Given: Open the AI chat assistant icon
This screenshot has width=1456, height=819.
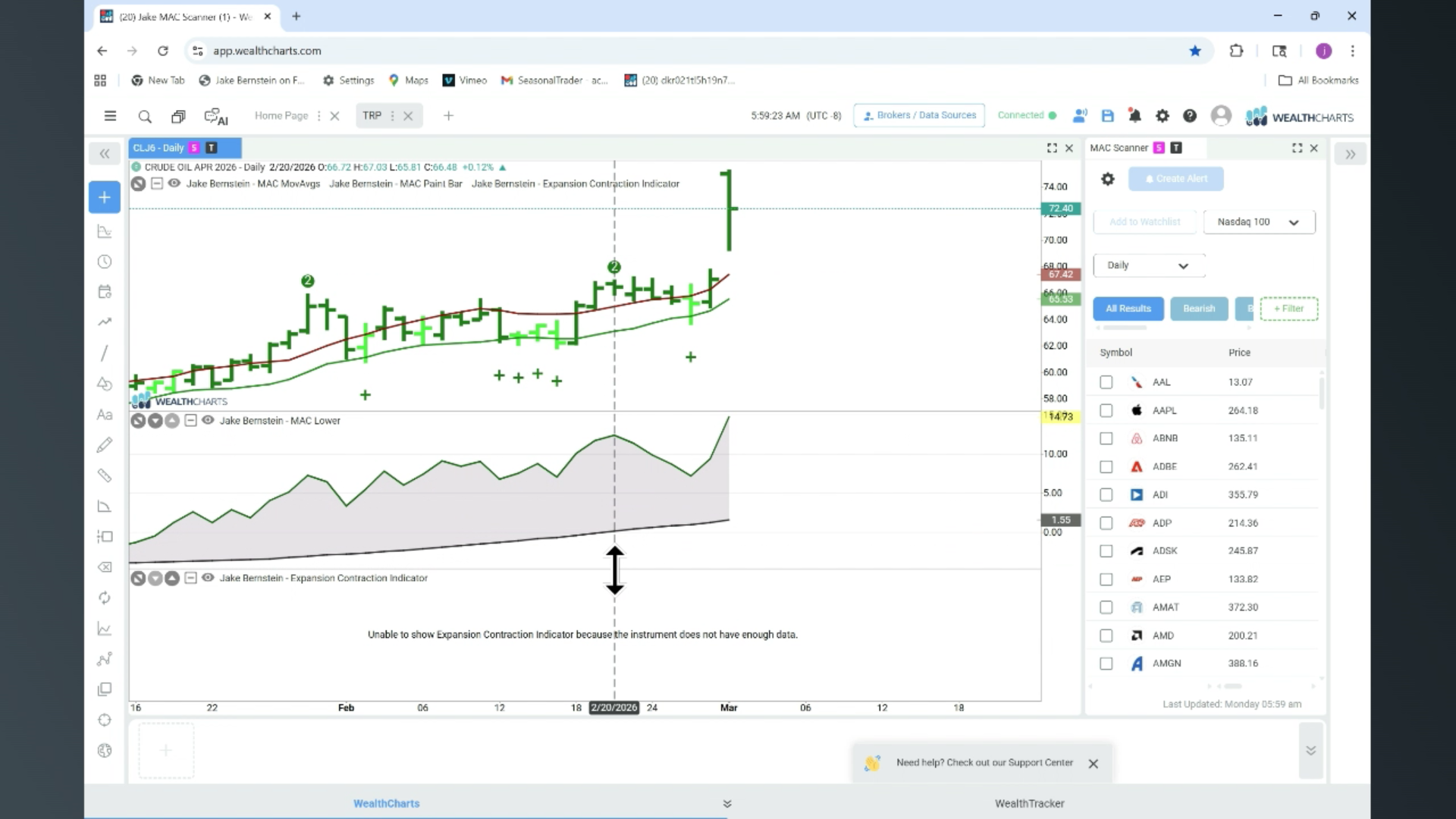Looking at the screenshot, I should (216, 116).
